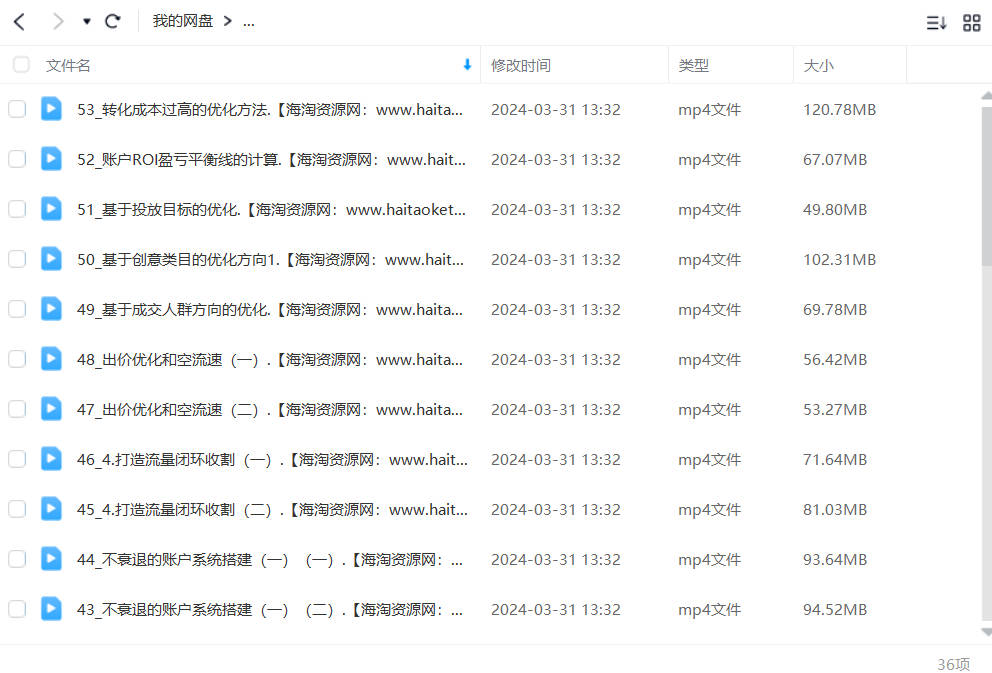Sort by 大小 column

click(818, 65)
